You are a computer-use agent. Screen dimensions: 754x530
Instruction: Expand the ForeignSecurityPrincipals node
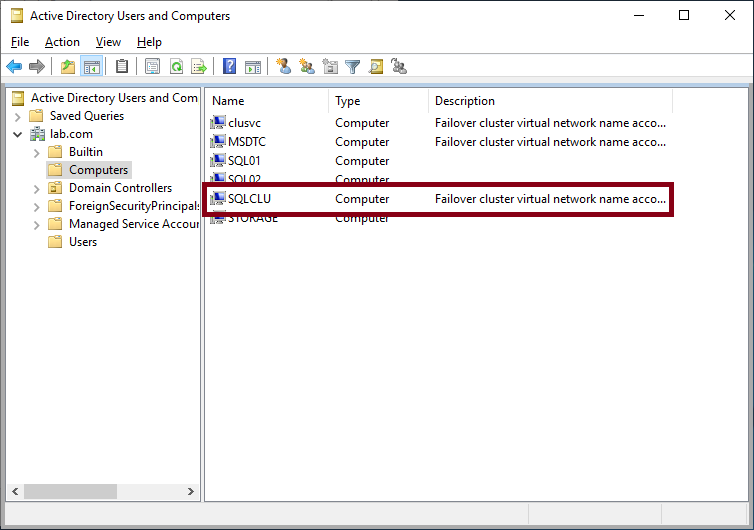(37, 206)
